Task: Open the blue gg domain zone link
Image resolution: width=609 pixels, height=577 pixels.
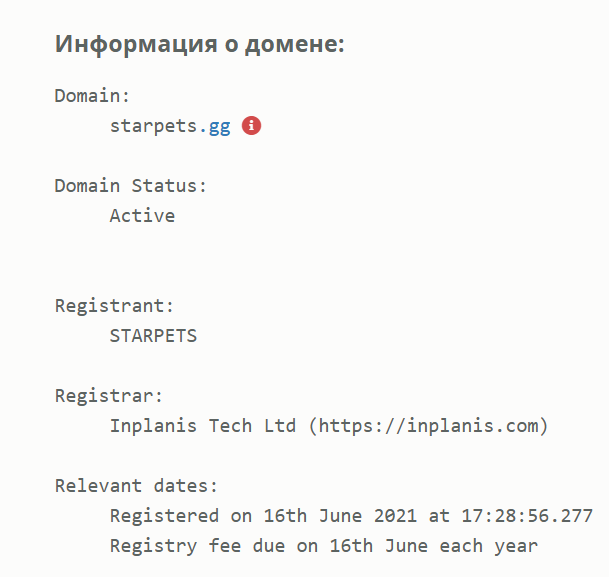Action: pyautogui.click(x=220, y=127)
